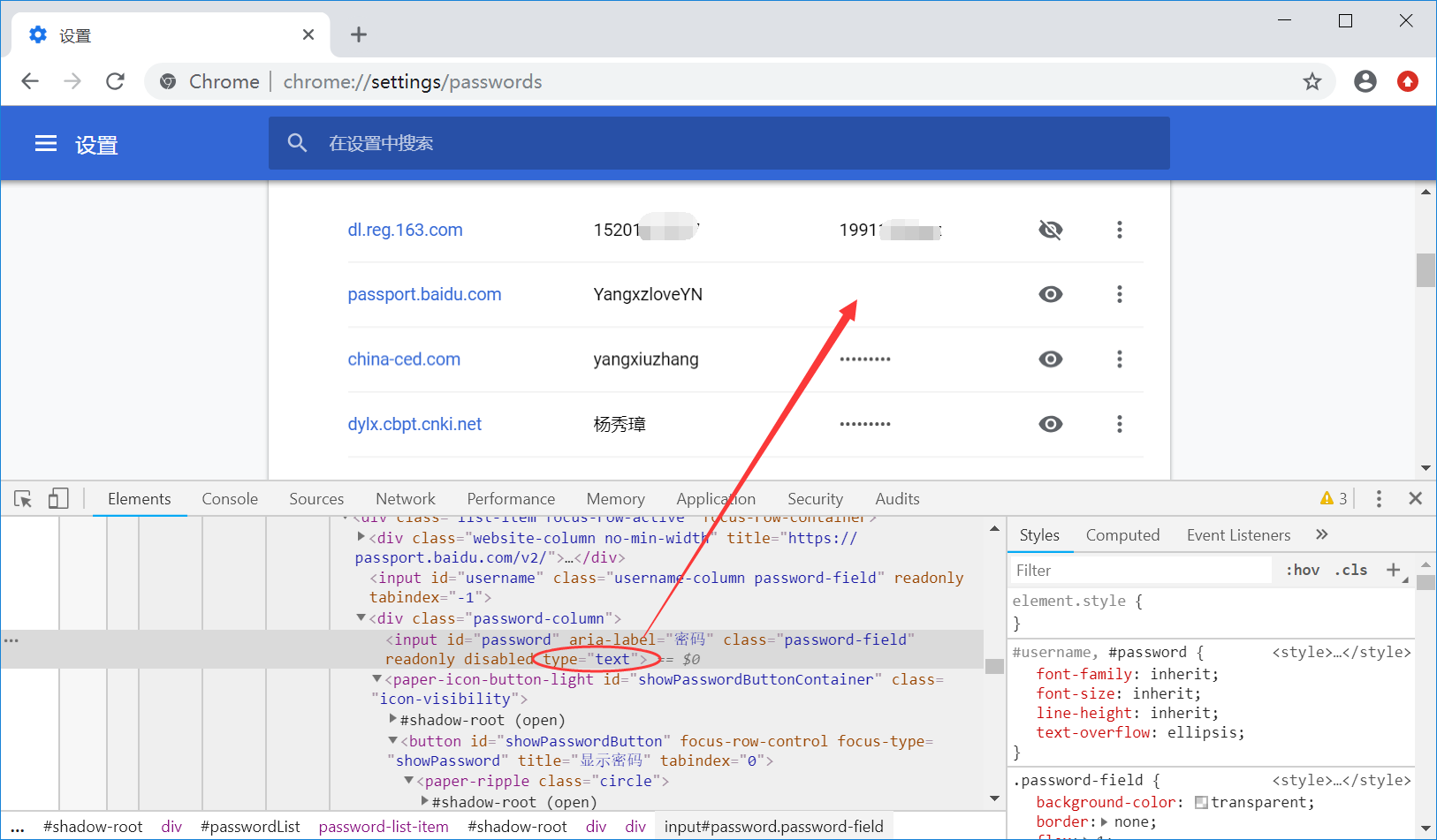The height and width of the screenshot is (840, 1437).
Task: Open the dl.reg.163.com link
Action: pos(405,230)
